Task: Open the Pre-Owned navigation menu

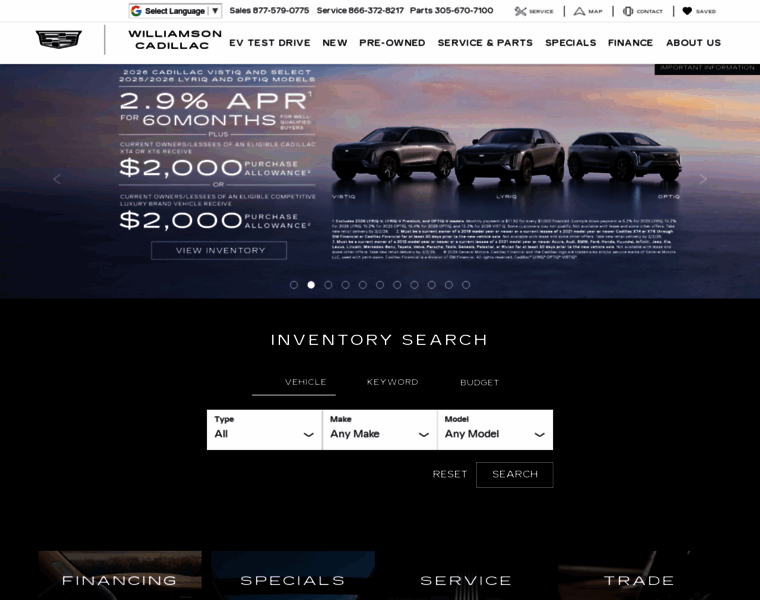Action: (x=392, y=43)
